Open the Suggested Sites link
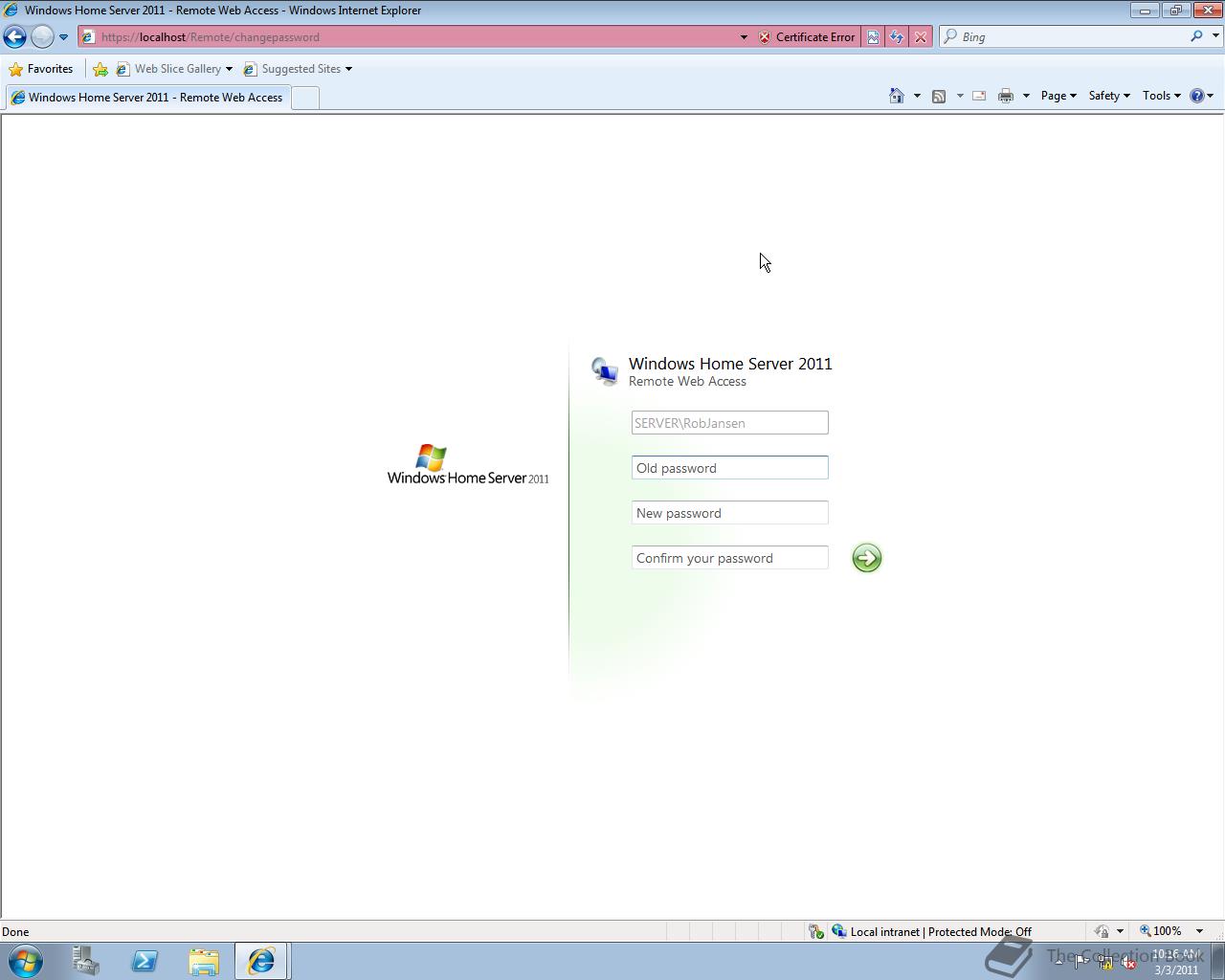 tap(292, 69)
